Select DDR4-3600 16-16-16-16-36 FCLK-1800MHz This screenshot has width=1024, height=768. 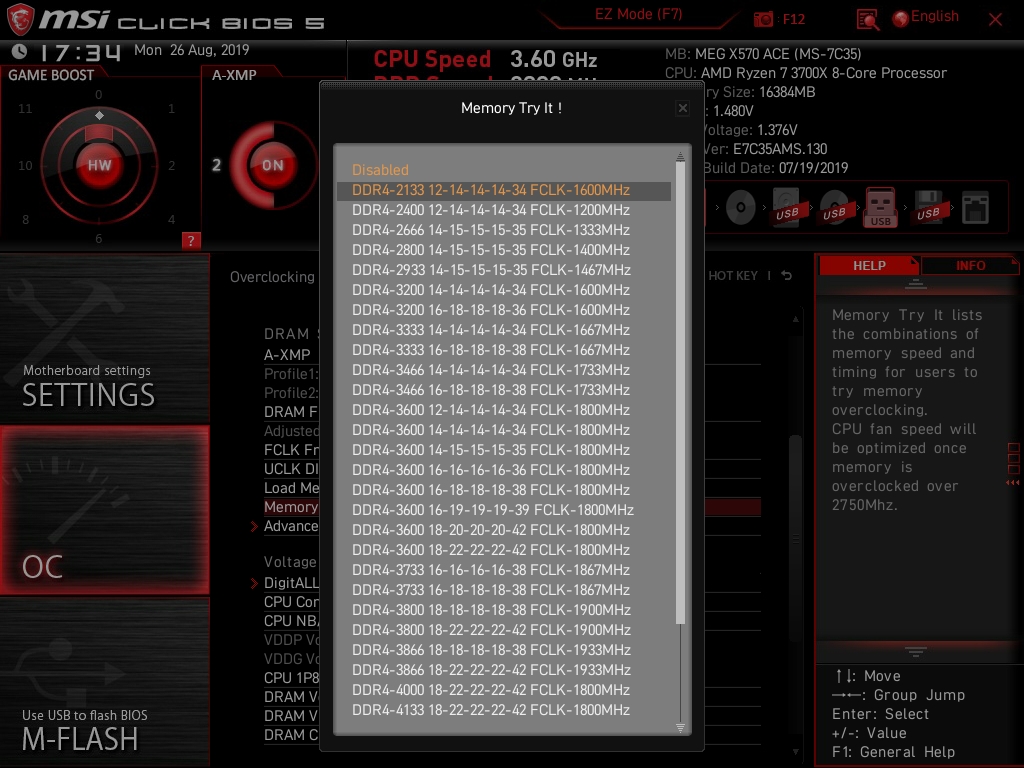pyautogui.click(x=504, y=470)
